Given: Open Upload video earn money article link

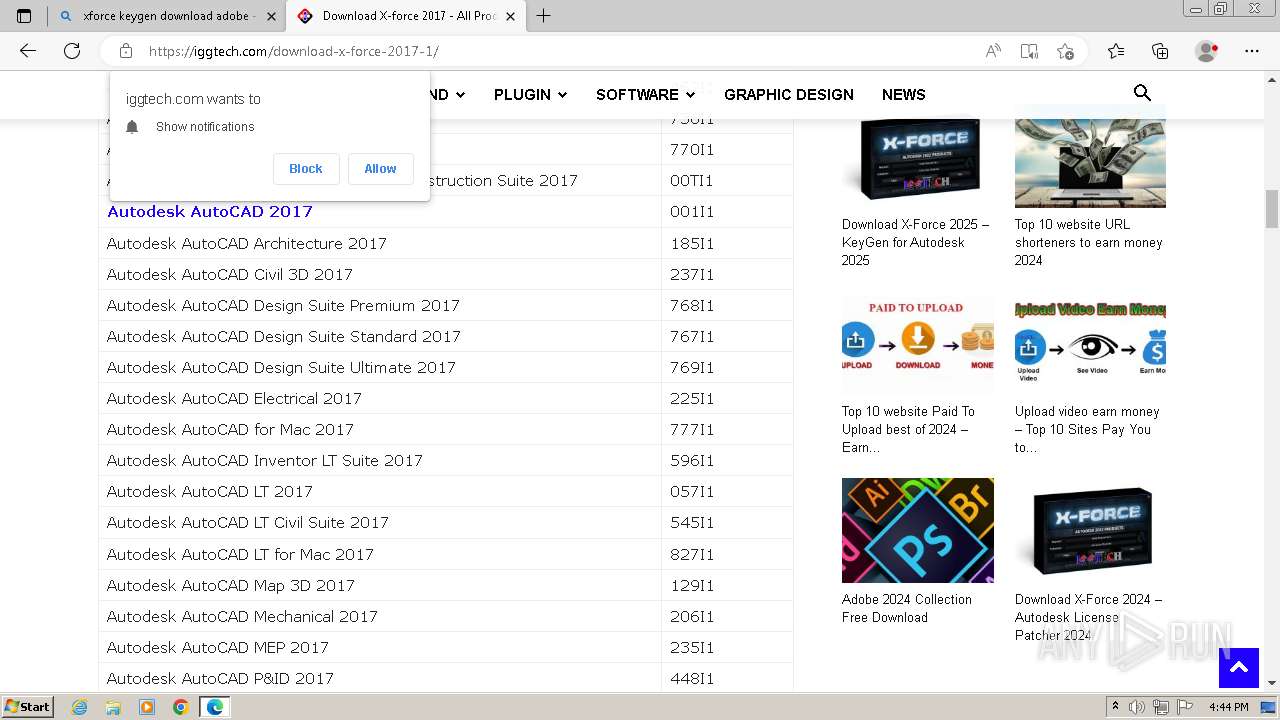Looking at the screenshot, I should [1087, 429].
